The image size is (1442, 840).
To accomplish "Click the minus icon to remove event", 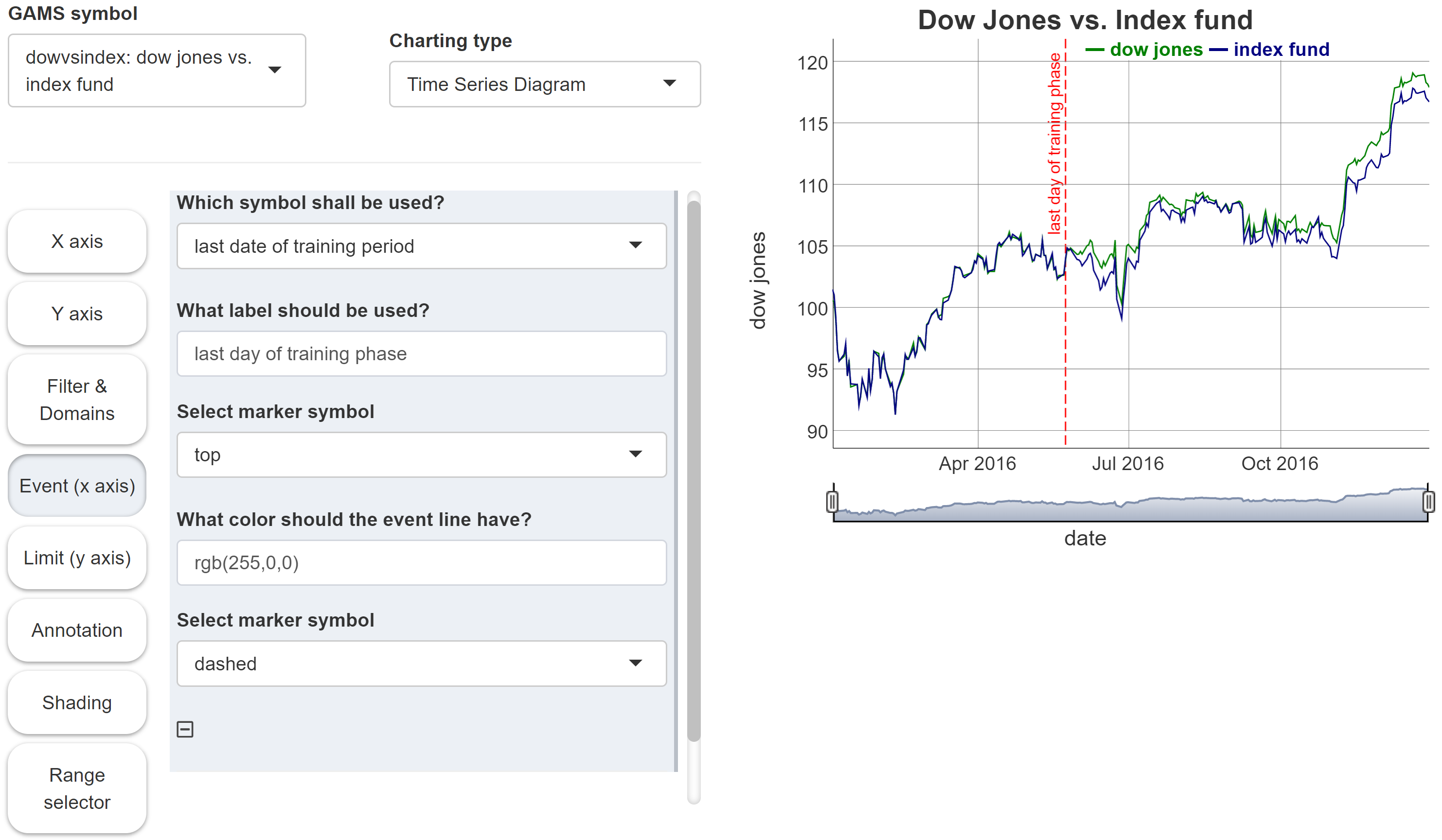I will (185, 729).
